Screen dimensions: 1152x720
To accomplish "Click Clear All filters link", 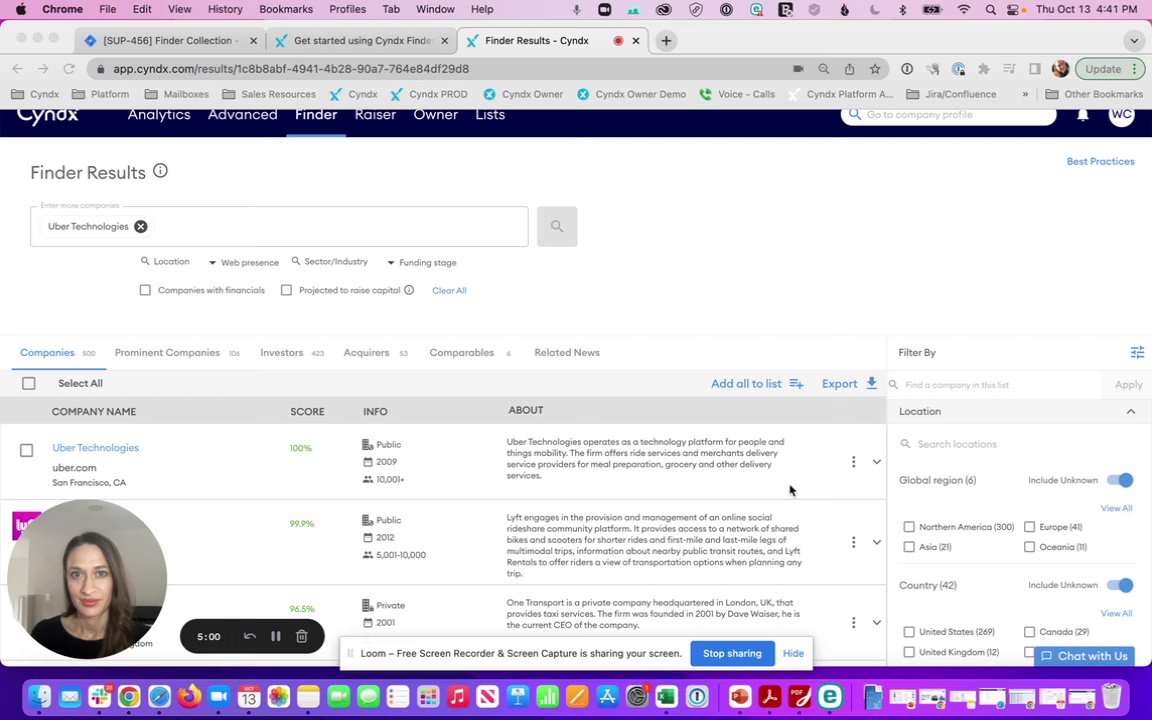I will coord(449,290).
